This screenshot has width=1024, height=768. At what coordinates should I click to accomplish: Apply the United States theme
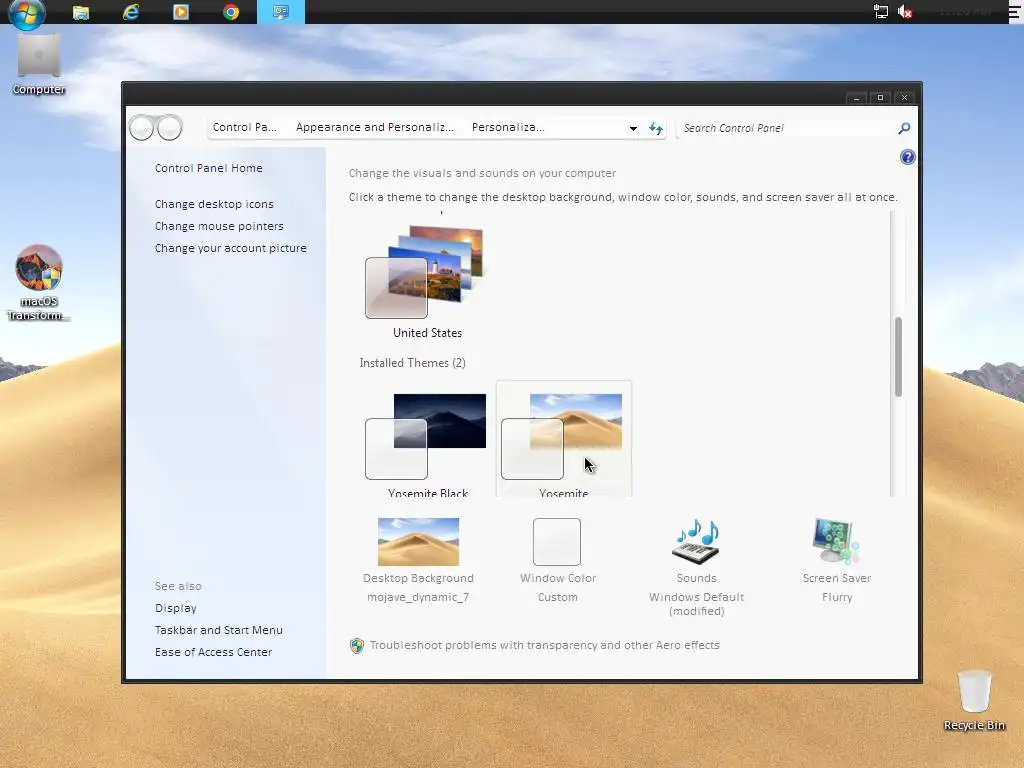(x=427, y=282)
